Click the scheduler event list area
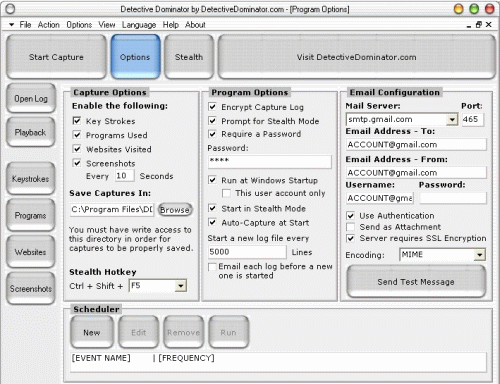The image size is (500, 384). (278, 362)
